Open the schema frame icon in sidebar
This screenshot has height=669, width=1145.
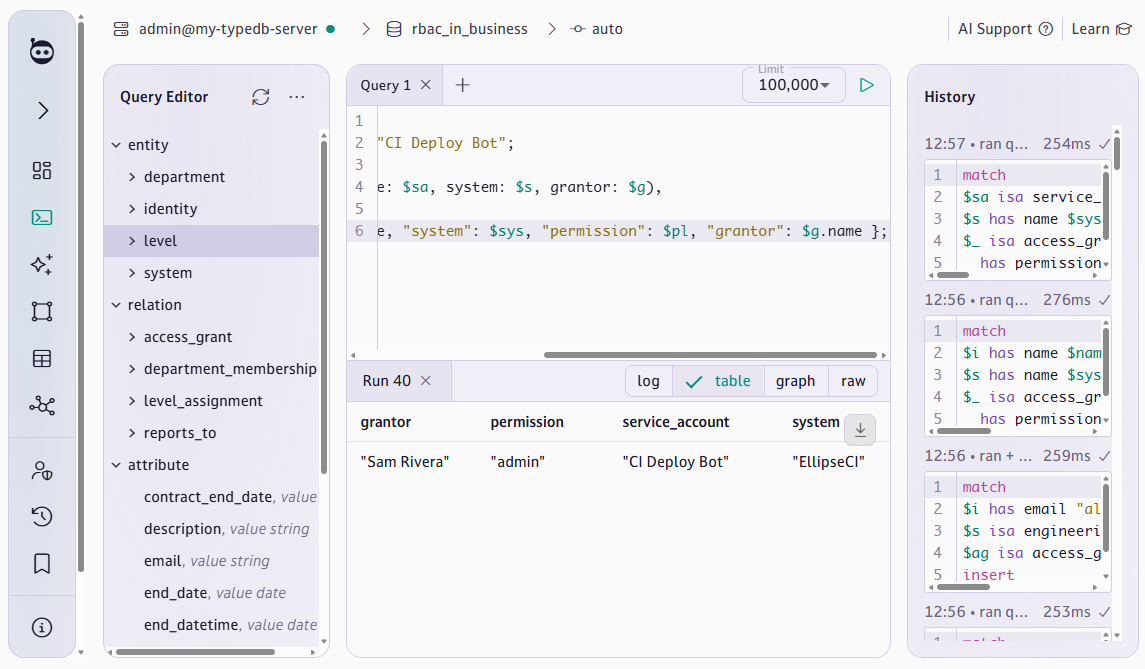click(x=42, y=311)
